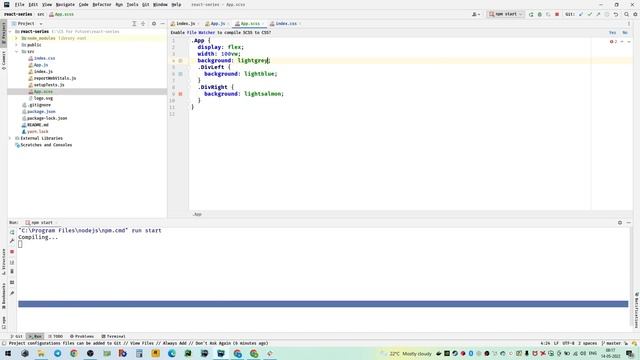Click the undo rollback arrow icon

click(616, 14)
